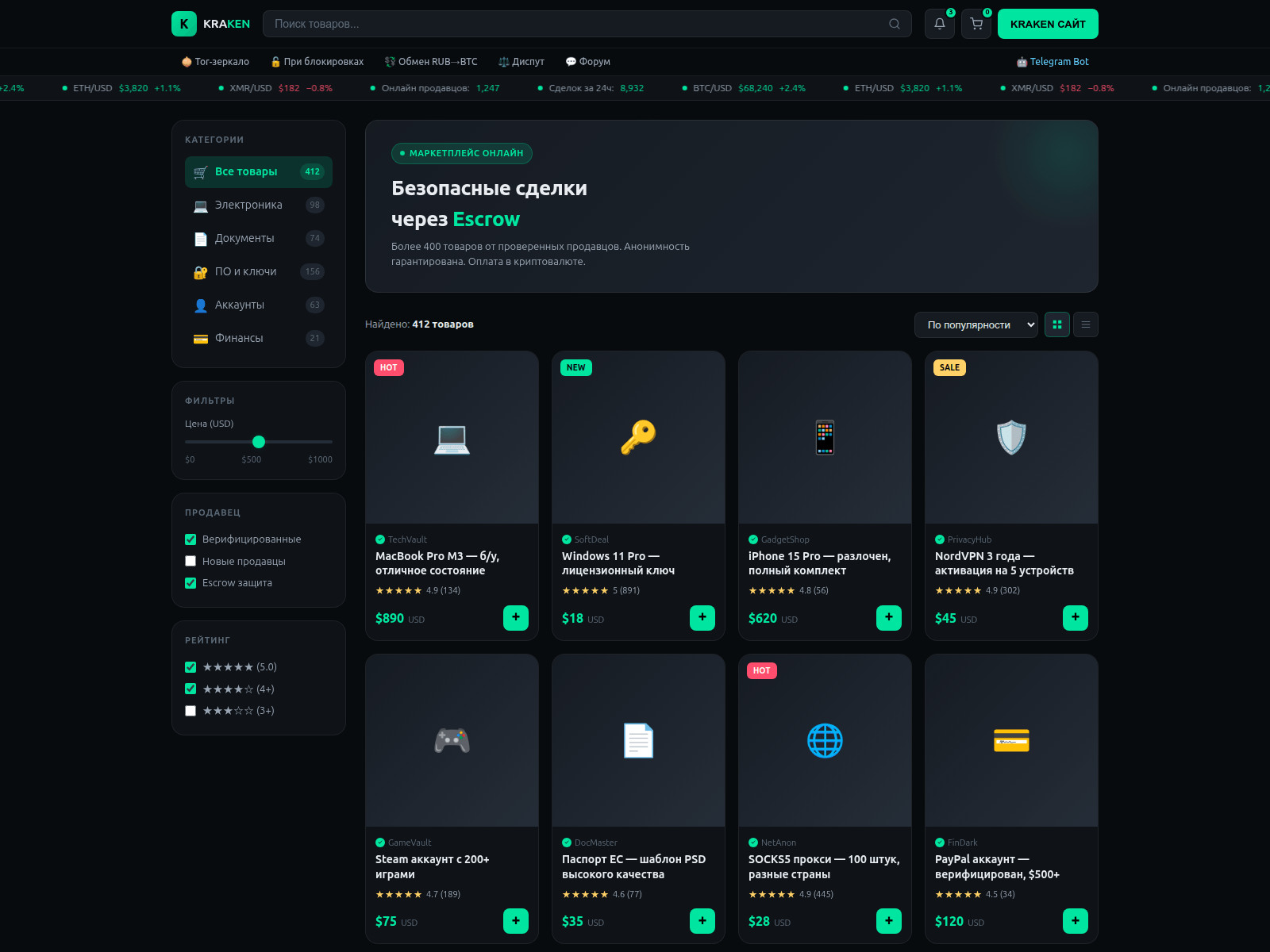Add NordVPN 3 года to cart
This screenshot has width=1270, height=952.
(1076, 617)
